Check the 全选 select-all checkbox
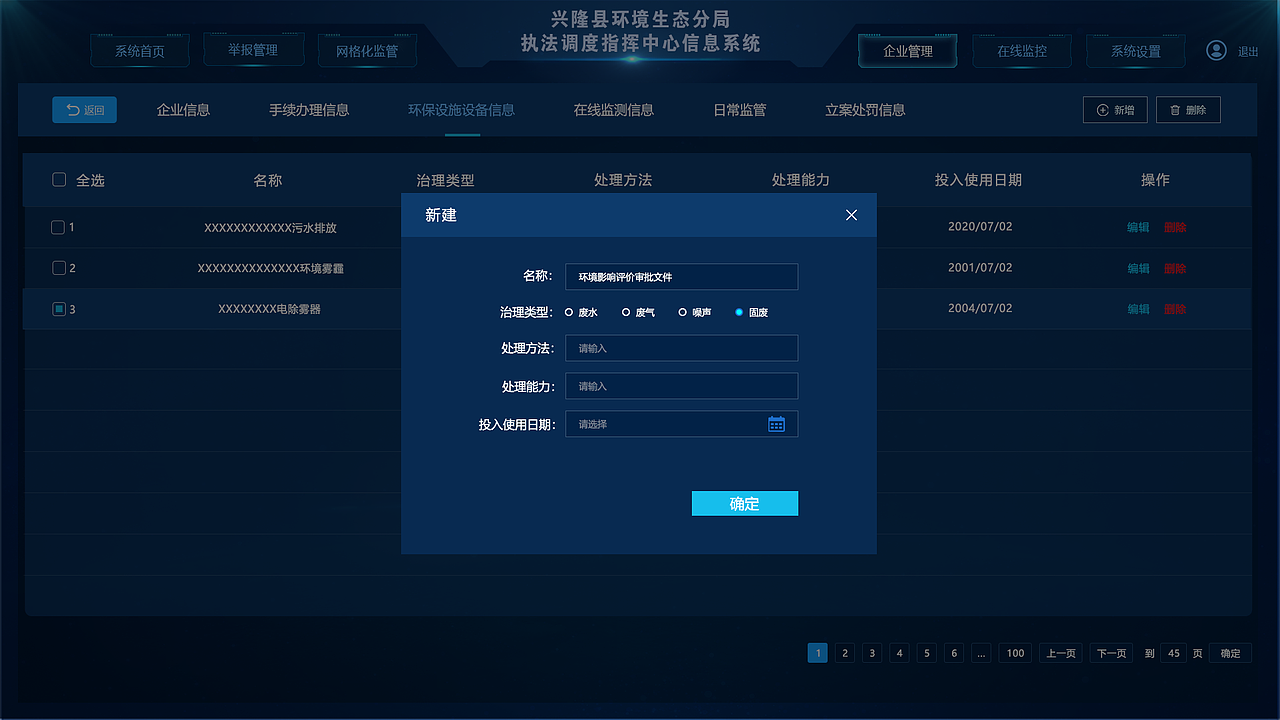 [59, 179]
